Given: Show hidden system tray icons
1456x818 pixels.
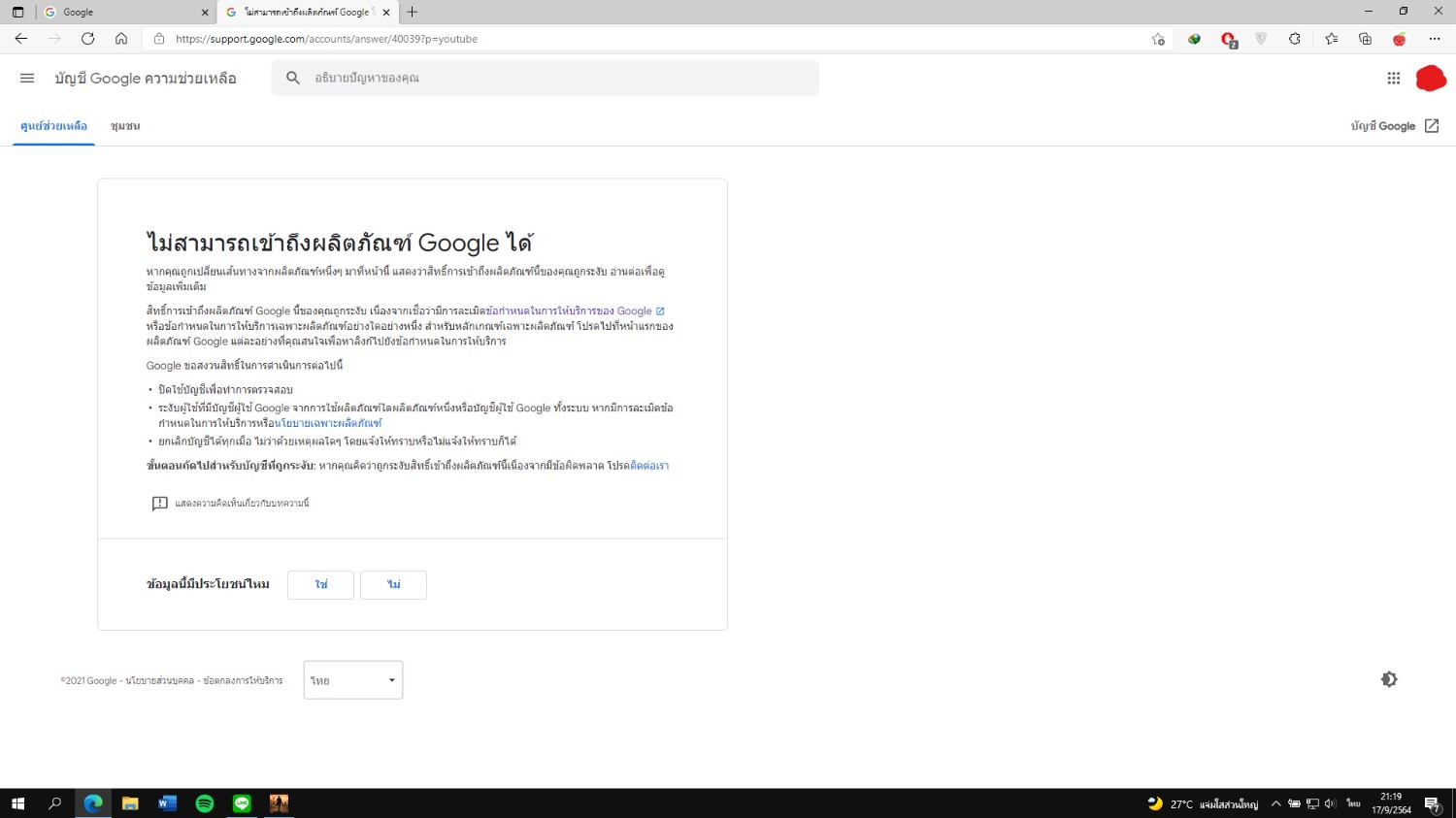Looking at the screenshot, I should pyautogui.click(x=1276, y=803).
